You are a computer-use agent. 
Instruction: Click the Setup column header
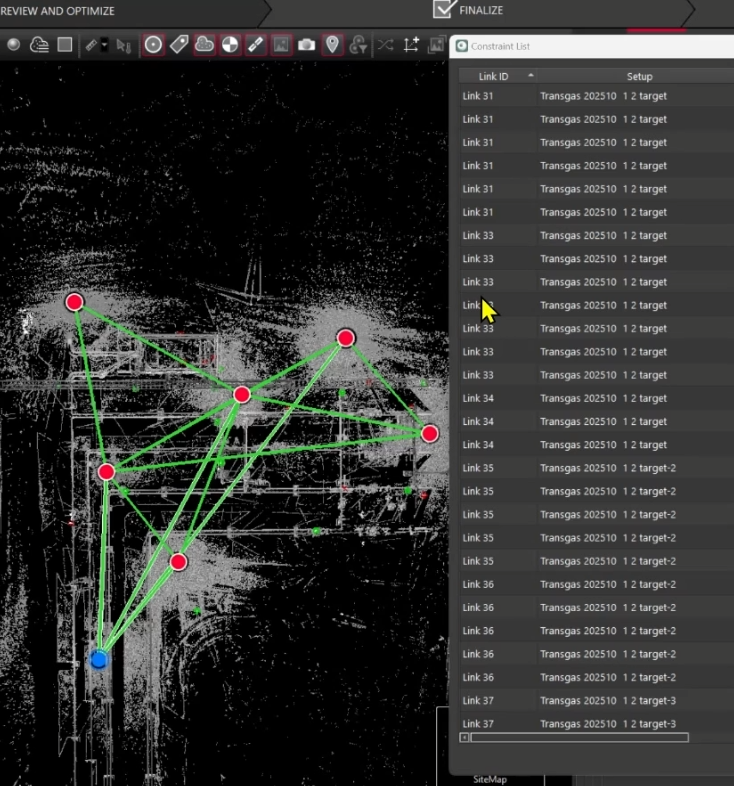coord(639,76)
